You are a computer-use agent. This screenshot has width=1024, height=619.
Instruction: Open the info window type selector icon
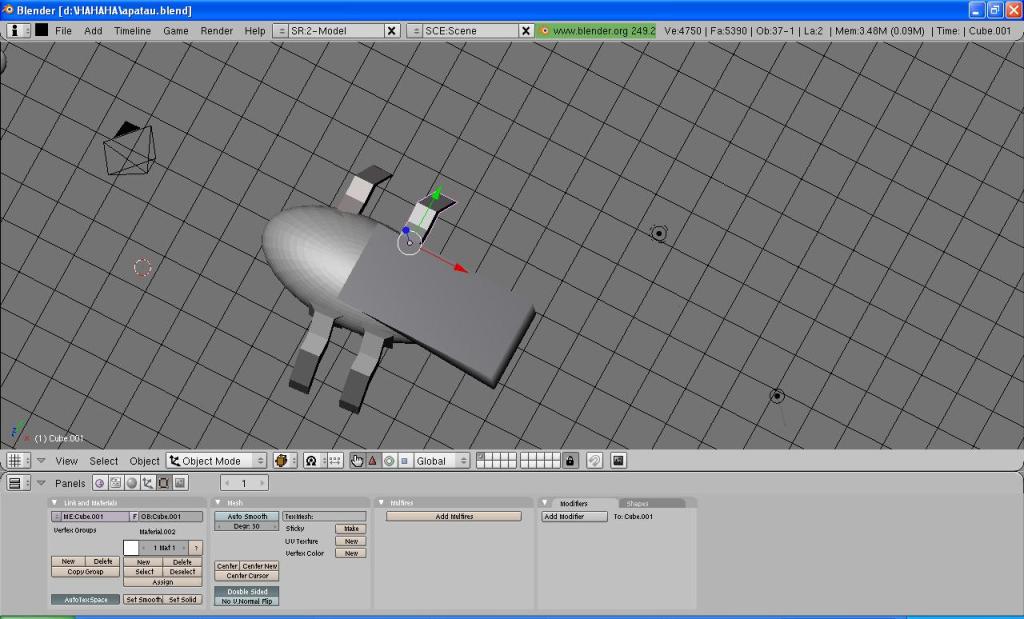16,30
